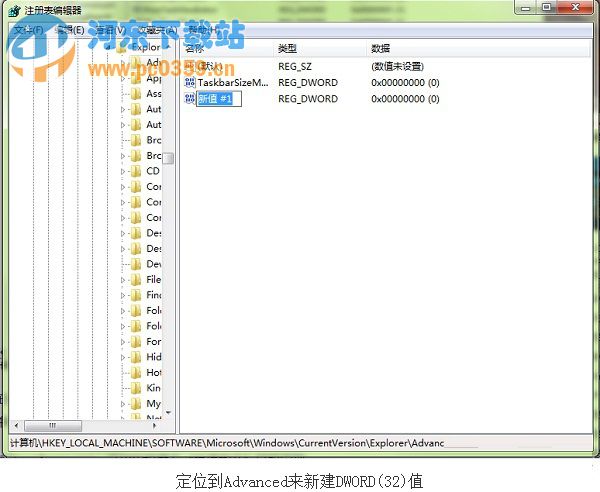This screenshot has width=600, height=492.
Task: Click the folder icon of CD key
Action: [136, 171]
